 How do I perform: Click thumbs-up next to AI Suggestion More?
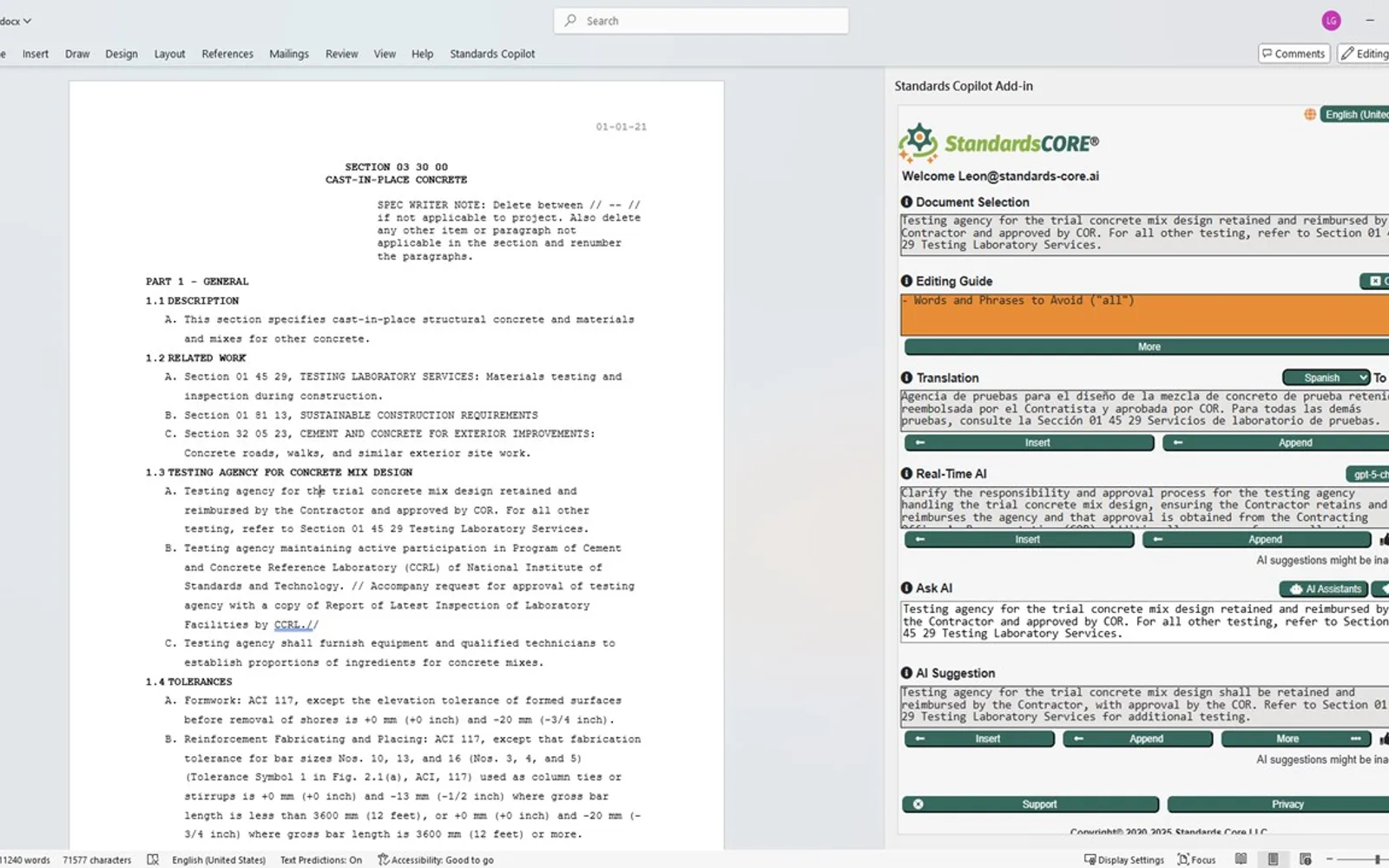point(1384,739)
